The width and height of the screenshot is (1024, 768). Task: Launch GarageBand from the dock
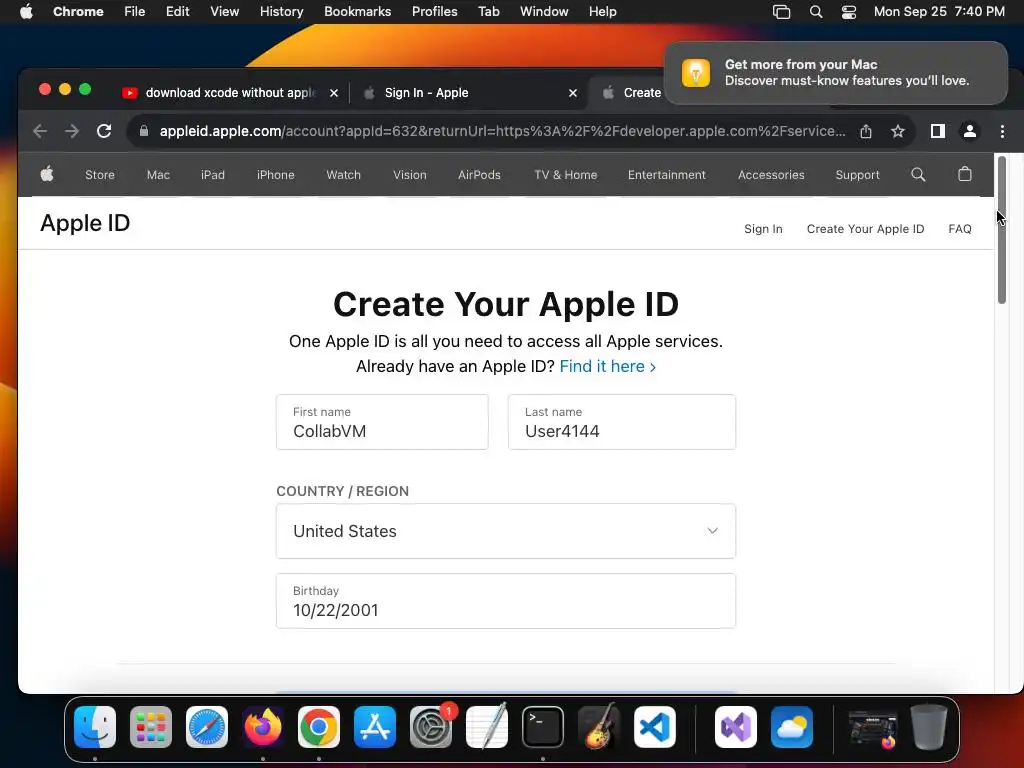pos(599,727)
